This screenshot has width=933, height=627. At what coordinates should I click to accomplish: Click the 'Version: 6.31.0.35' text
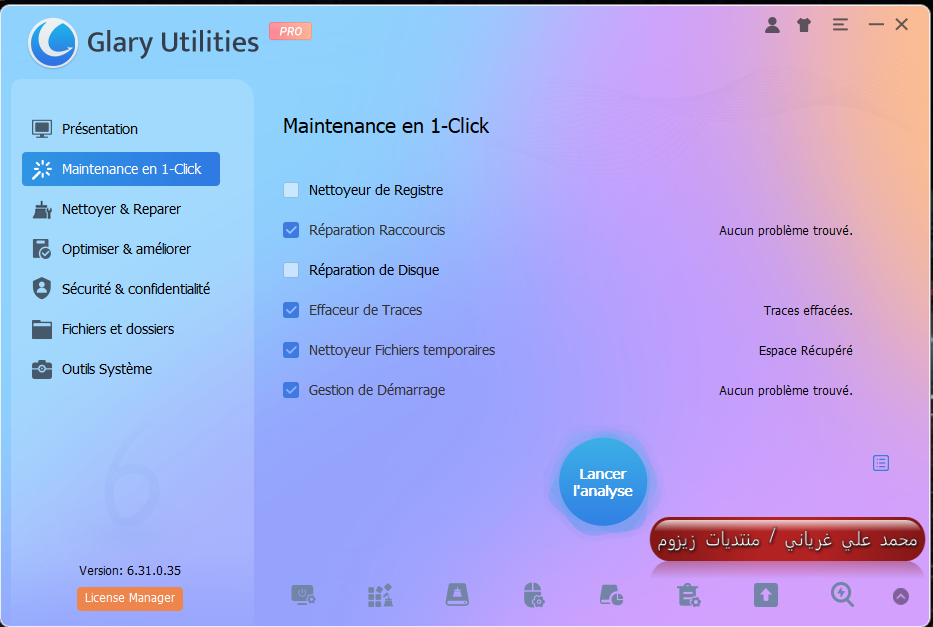coord(130,570)
